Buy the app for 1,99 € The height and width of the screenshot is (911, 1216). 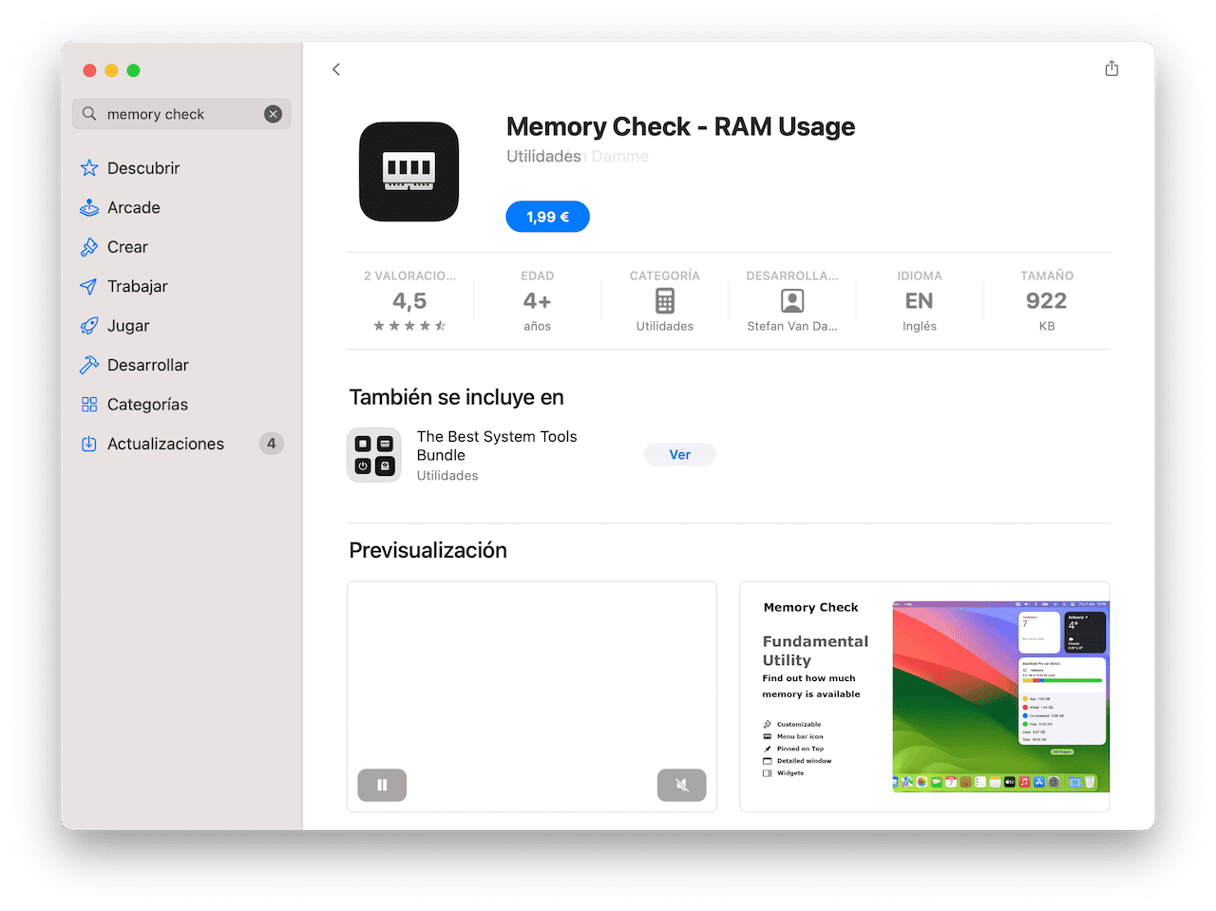pos(548,217)
